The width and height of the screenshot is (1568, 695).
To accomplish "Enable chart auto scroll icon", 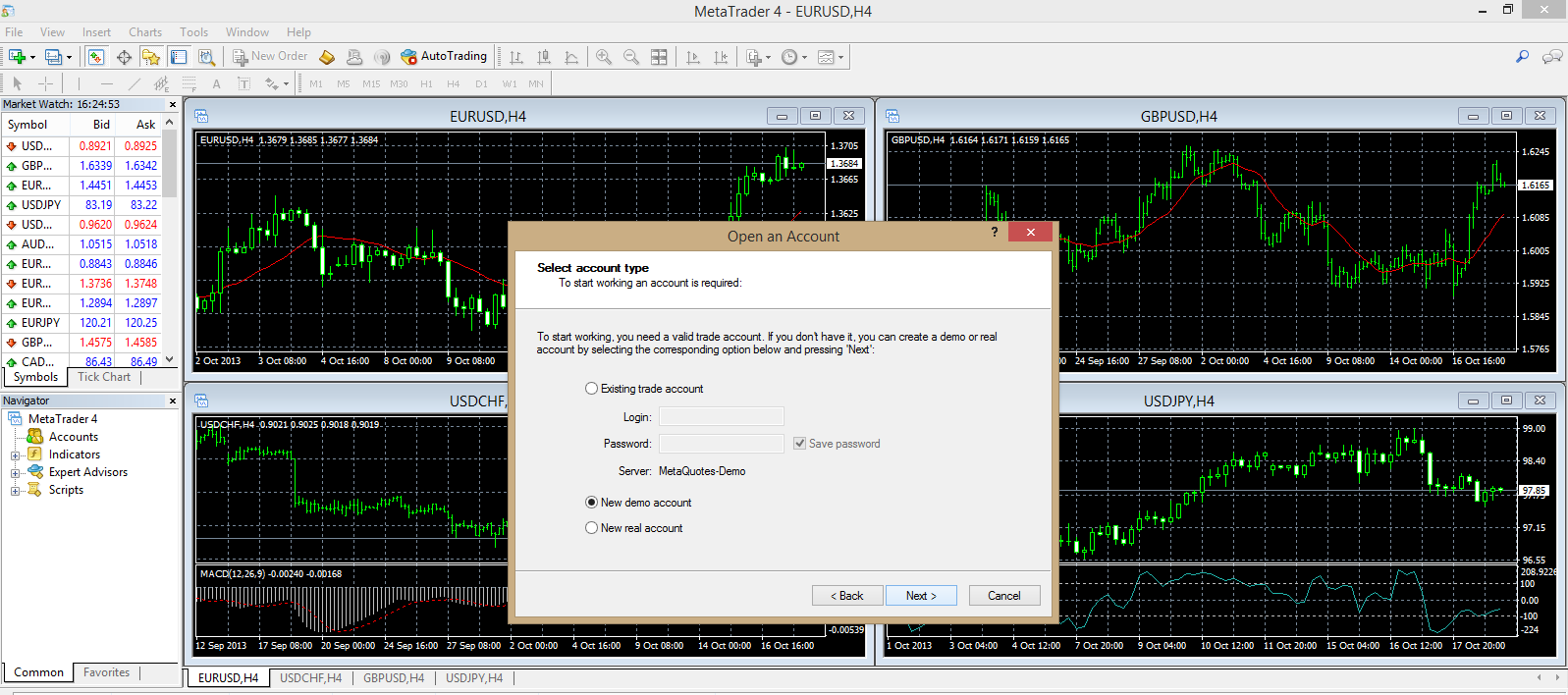I will click(693, 57).
